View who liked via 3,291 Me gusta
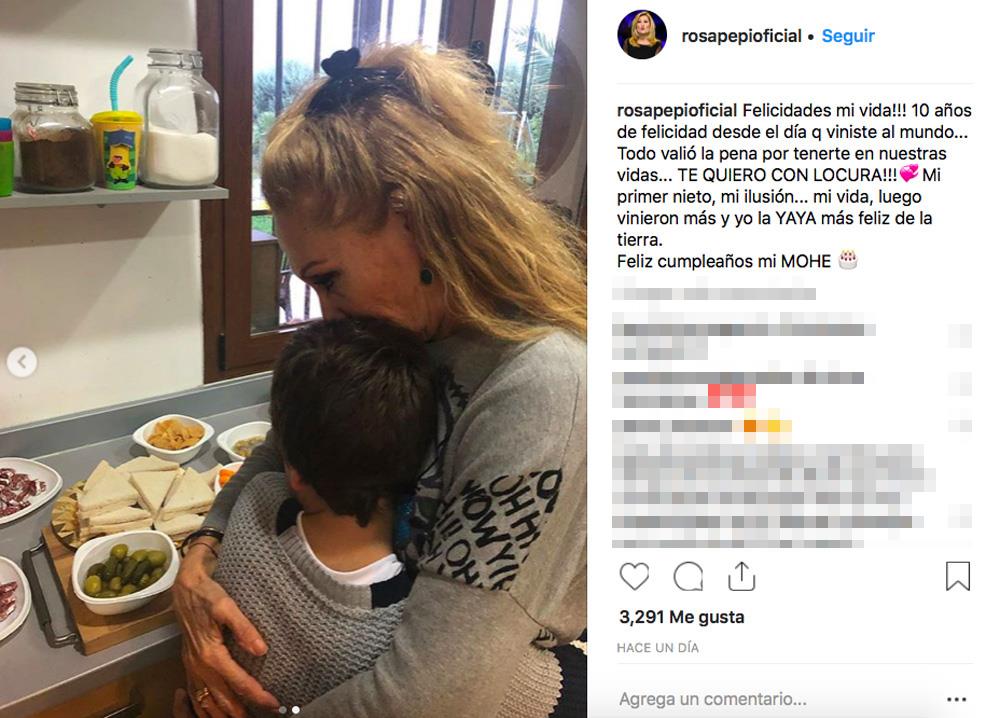The image size is (1000, 718). [x=681, y=617]
